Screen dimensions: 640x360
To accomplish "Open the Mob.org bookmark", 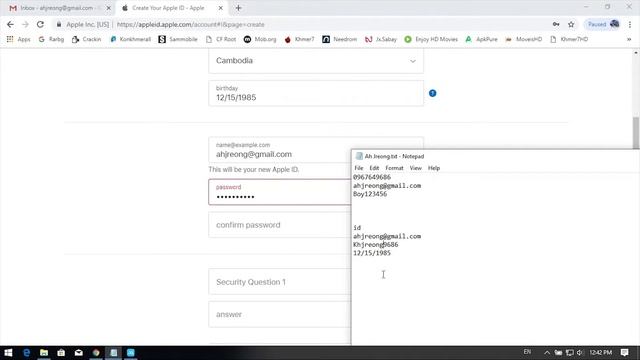I will point(260,39).
